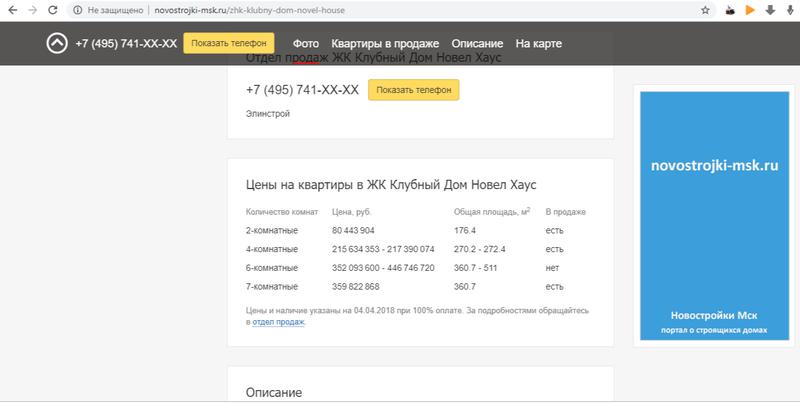
Task: Show phone number in the top header
Action: pos(229,43)
